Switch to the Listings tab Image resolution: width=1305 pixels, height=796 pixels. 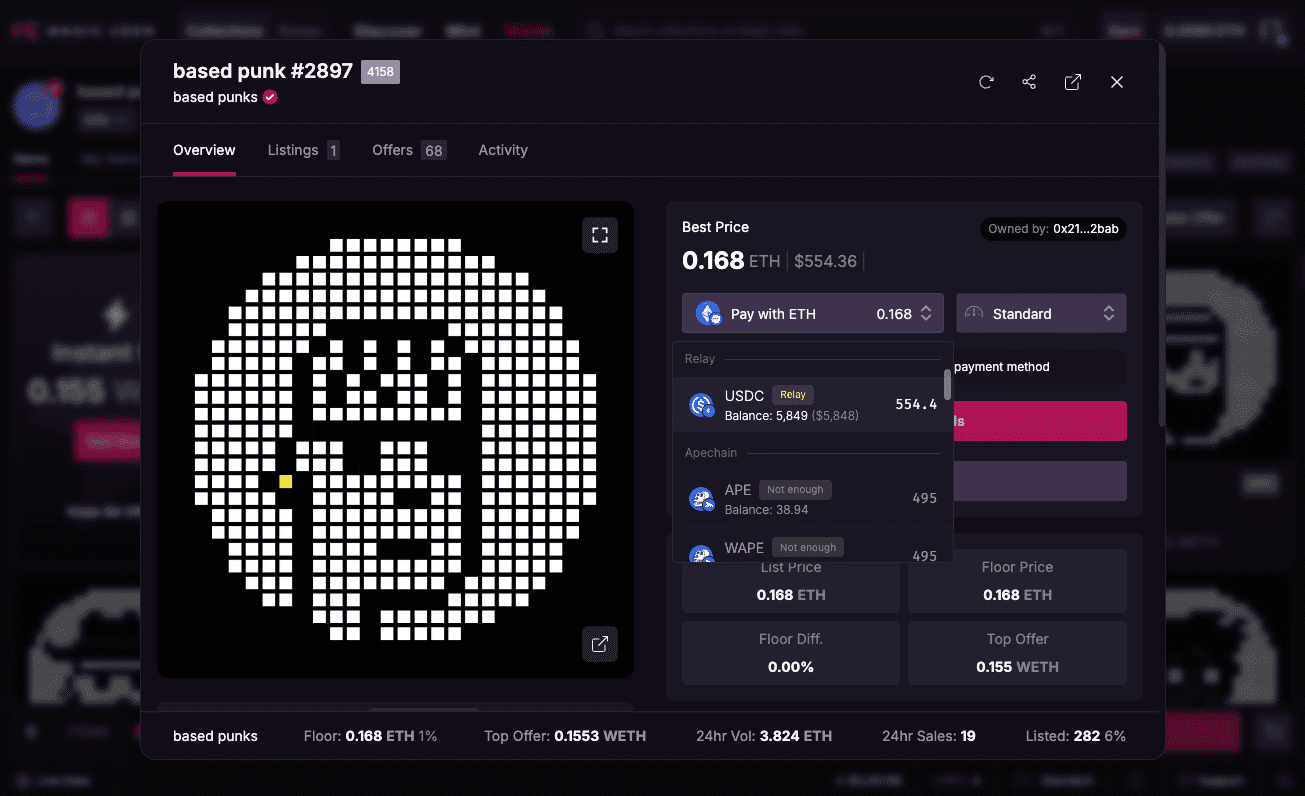[x=304, y=150]
